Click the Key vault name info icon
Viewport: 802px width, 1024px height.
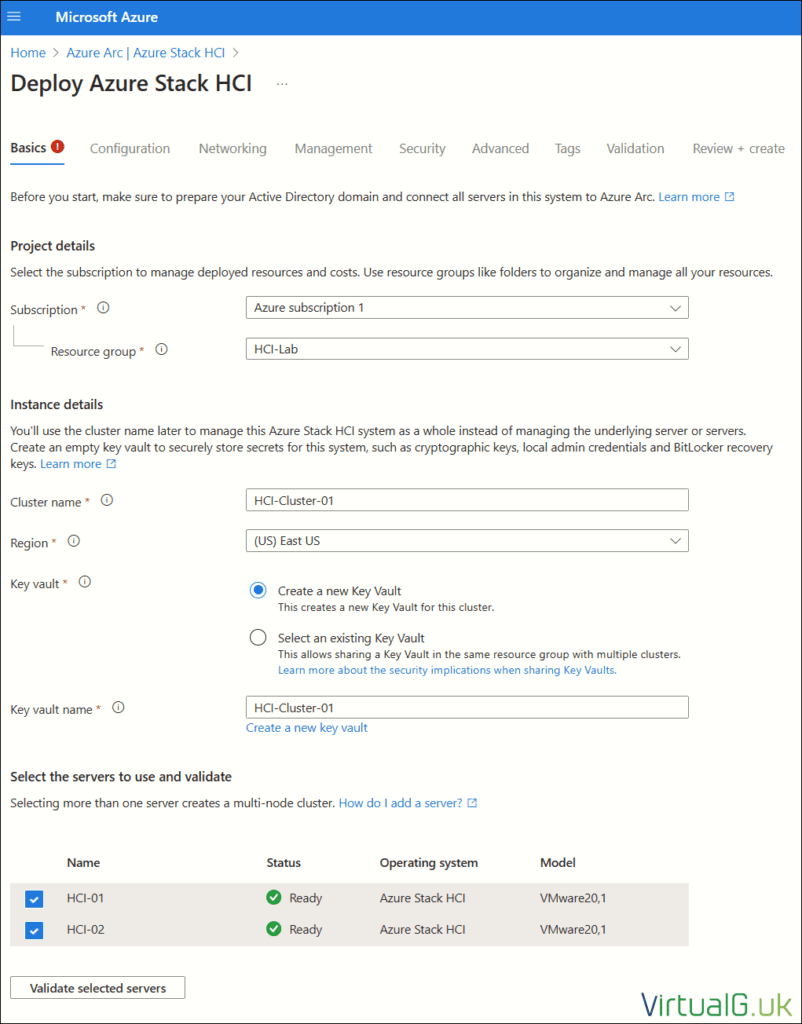[118, 707]
